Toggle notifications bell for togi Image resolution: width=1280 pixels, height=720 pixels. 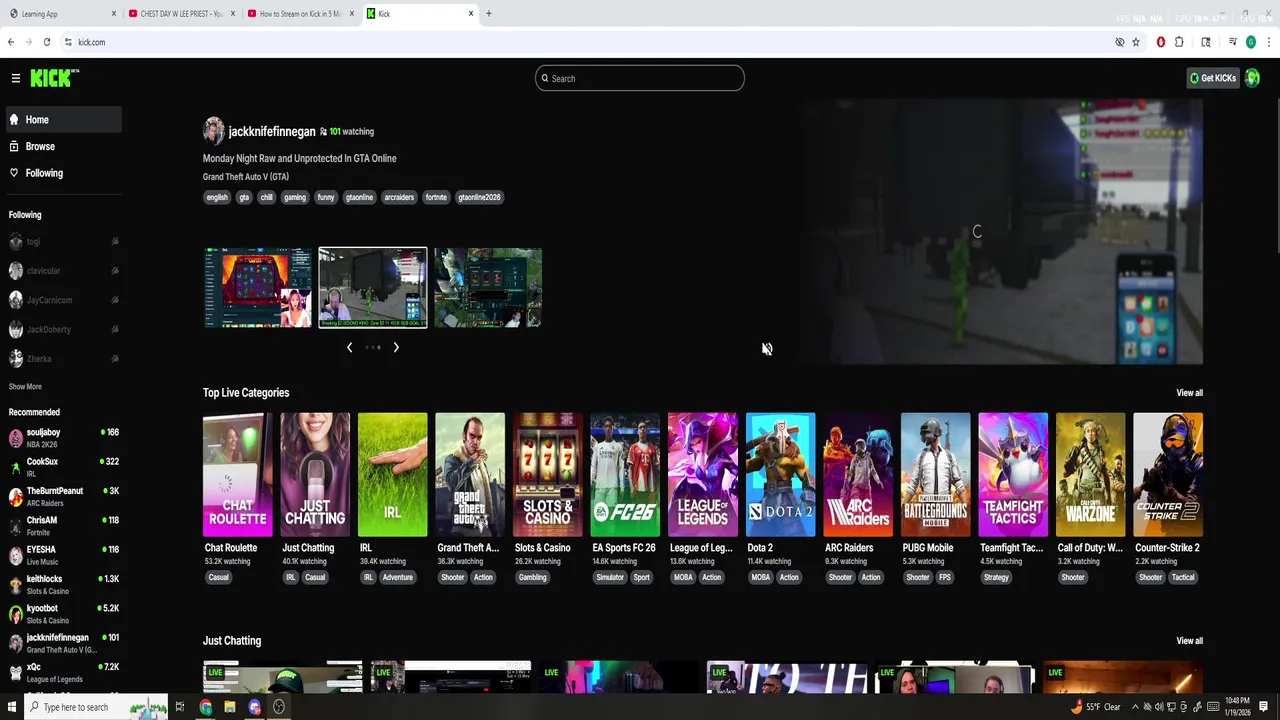pyautogui.click(x=115, y=242)
